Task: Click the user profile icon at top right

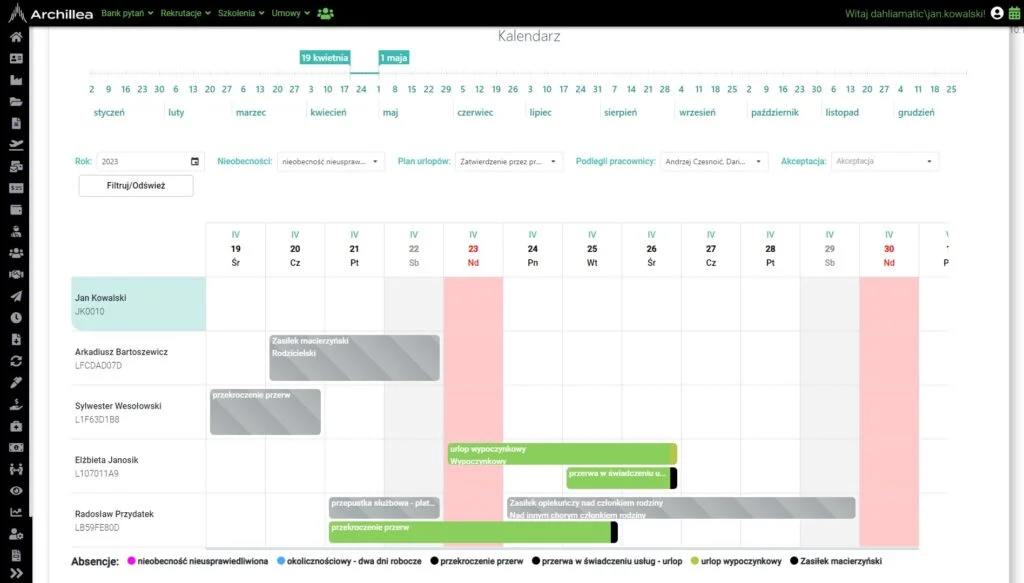Action: (995, 15)
